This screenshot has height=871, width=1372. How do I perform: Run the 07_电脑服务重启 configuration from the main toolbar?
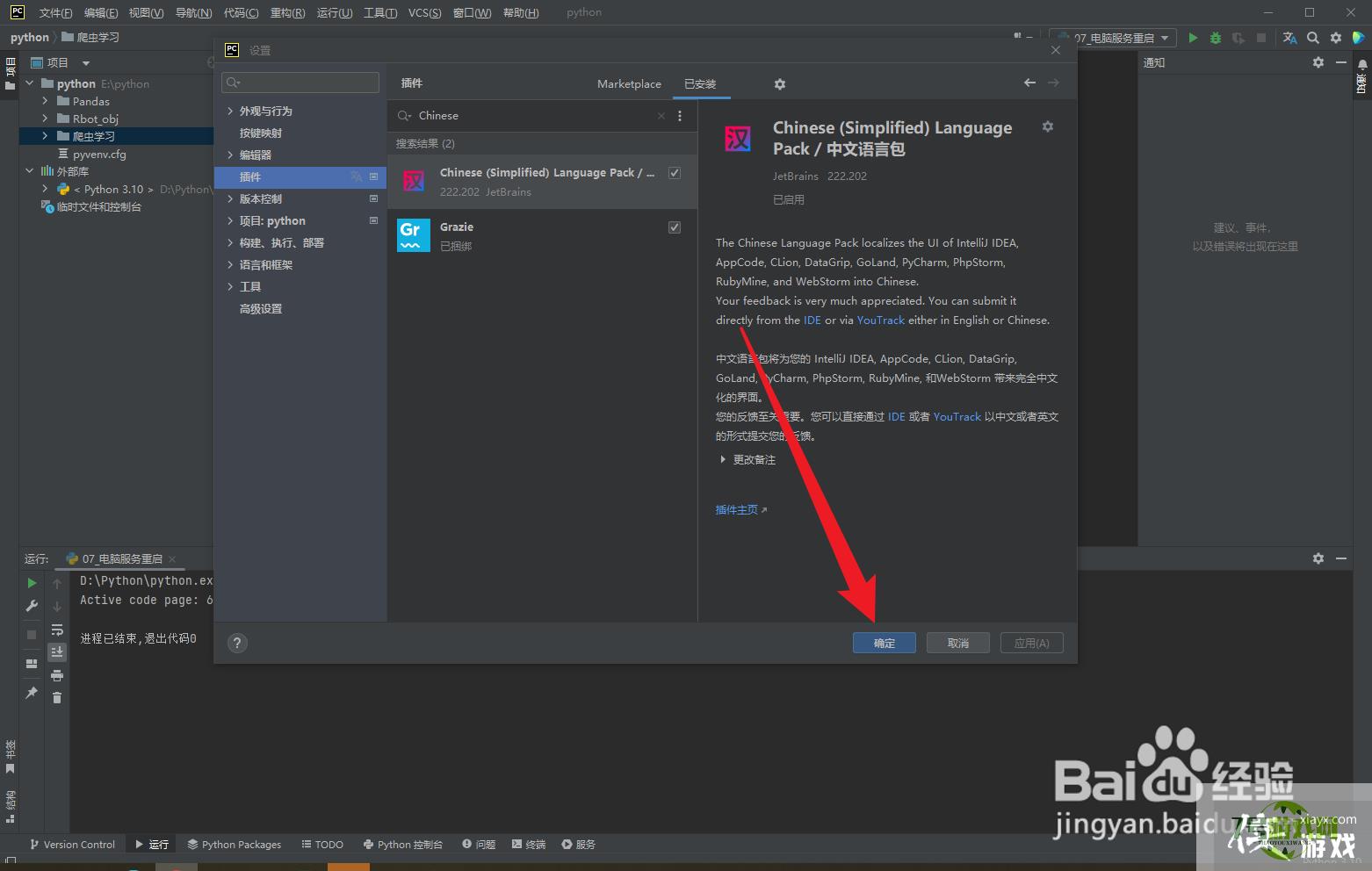click(x=1193, y=38)
